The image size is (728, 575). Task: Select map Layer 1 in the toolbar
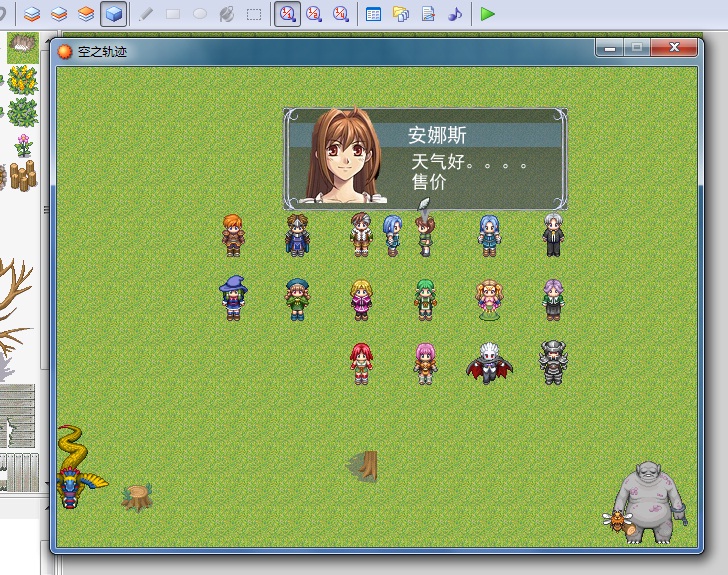tap(32, 14)
